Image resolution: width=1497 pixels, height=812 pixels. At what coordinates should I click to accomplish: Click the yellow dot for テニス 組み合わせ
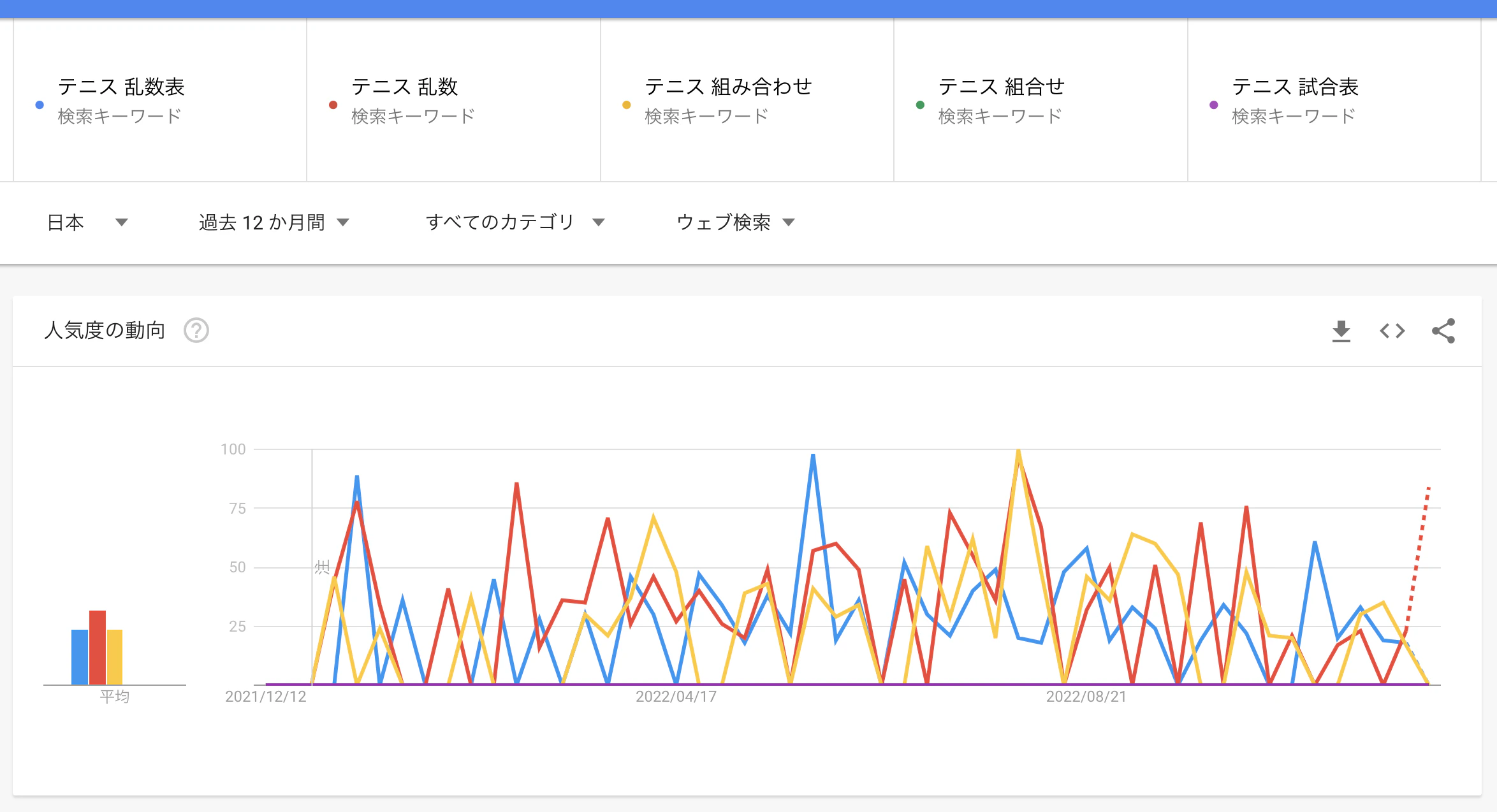(627, 105)
